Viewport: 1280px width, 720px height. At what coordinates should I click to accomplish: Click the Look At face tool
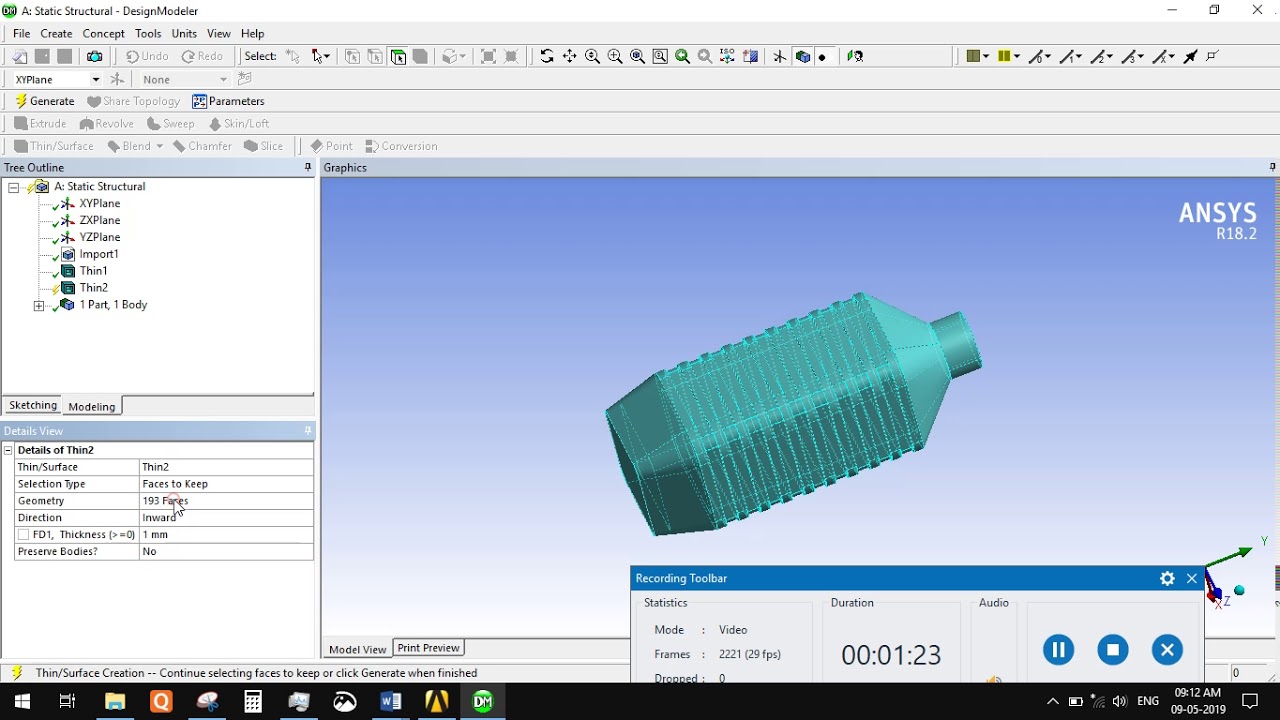click(854, 56)
